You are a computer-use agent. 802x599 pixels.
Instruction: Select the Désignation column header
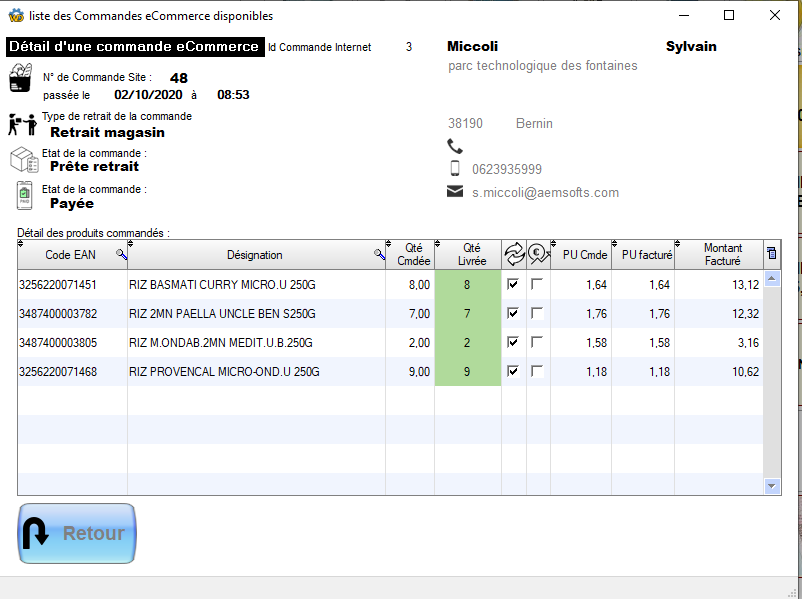pyautogui.click(x=255, y=255)
